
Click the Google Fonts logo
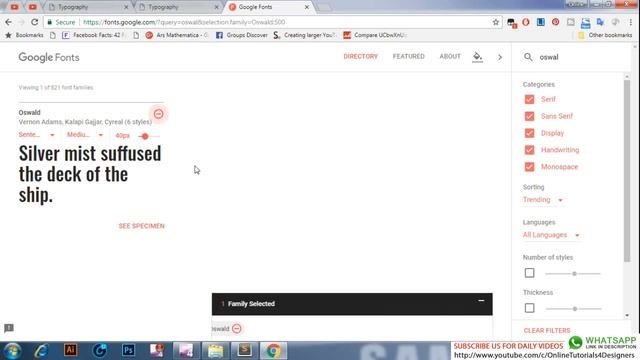pos(49,58)
